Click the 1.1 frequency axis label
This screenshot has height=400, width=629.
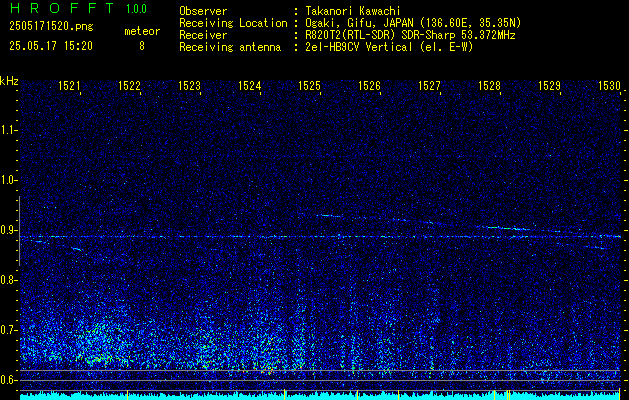coord(8,130)
